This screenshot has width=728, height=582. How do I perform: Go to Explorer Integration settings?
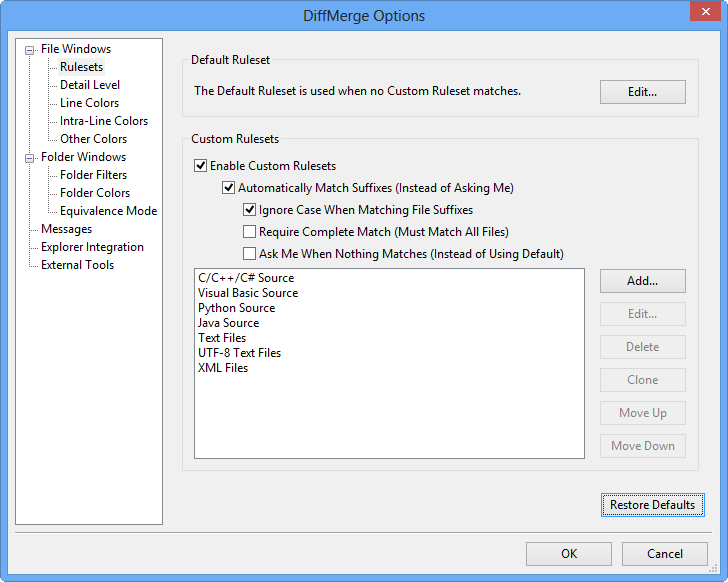pos(92,247)
